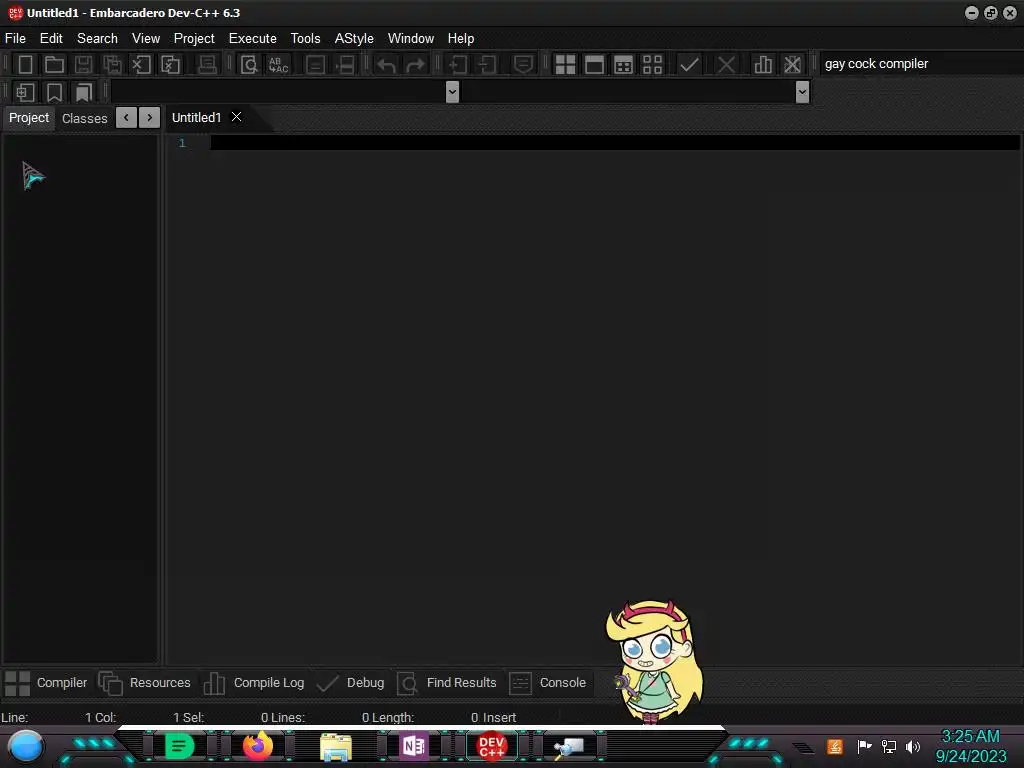The image size is (1024, 768).
Task: Open the File menu
Action: [15, 39]
